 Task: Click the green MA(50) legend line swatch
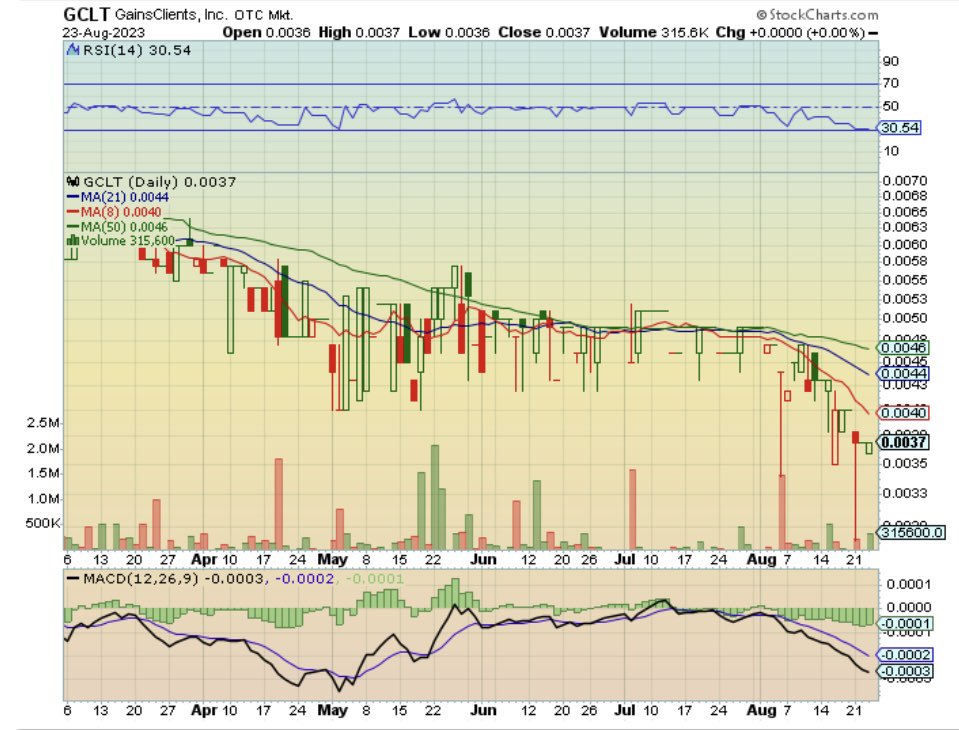tap(73, 227)
